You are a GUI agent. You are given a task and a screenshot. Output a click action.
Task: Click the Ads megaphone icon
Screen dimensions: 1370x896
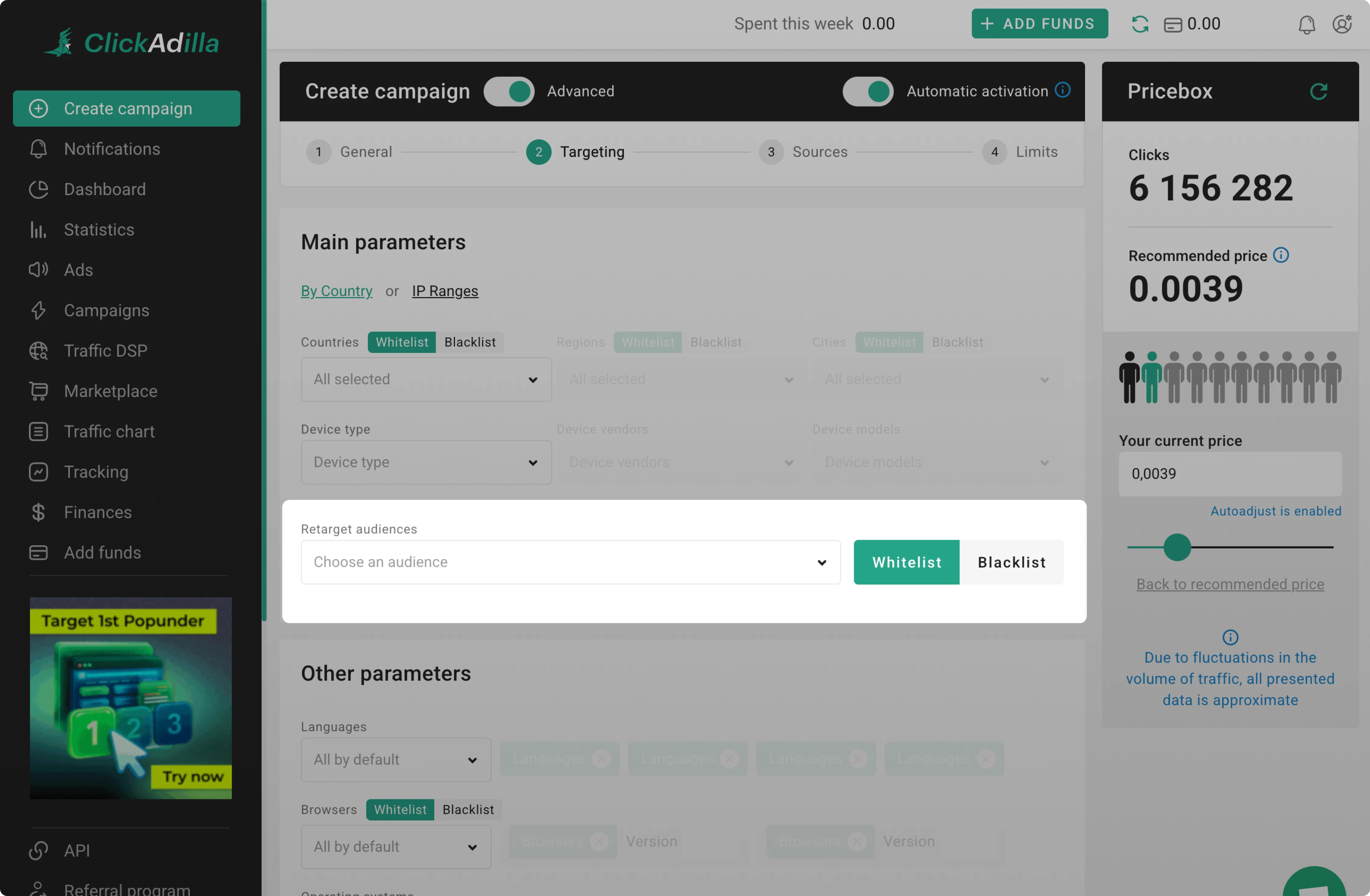[x=38, y=269]
